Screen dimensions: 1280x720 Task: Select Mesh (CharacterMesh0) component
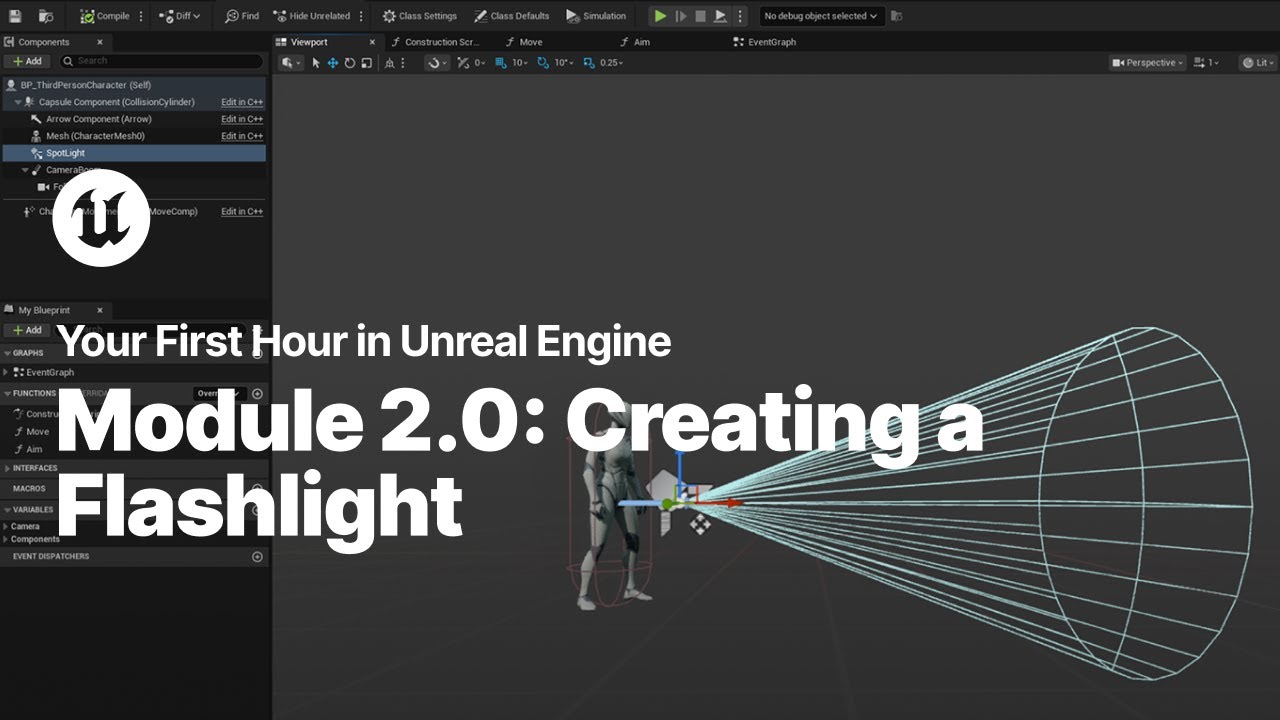(x=133, y=136)
